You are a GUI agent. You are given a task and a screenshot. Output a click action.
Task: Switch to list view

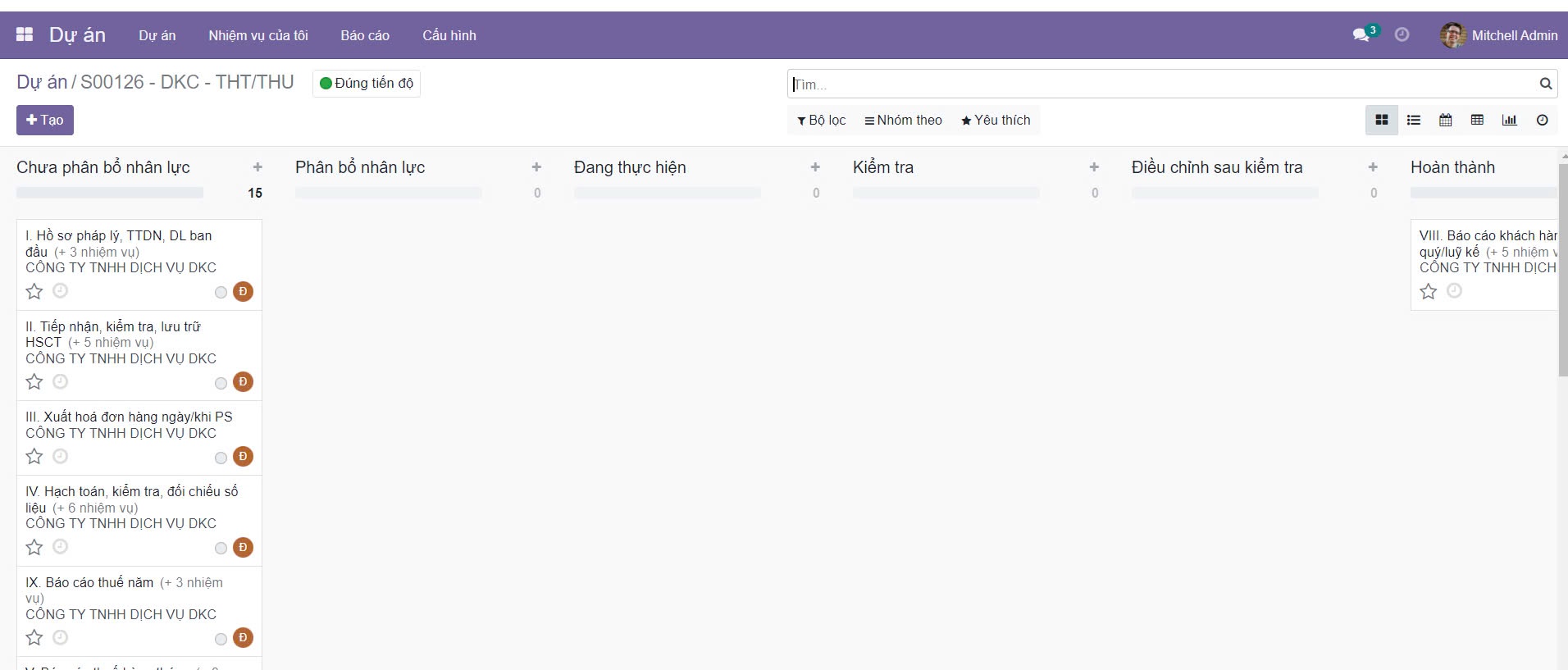click(x=1414, y=121)
